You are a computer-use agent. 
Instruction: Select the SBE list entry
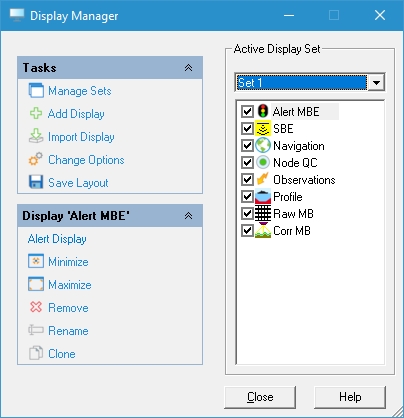click(x=283, y=128)
